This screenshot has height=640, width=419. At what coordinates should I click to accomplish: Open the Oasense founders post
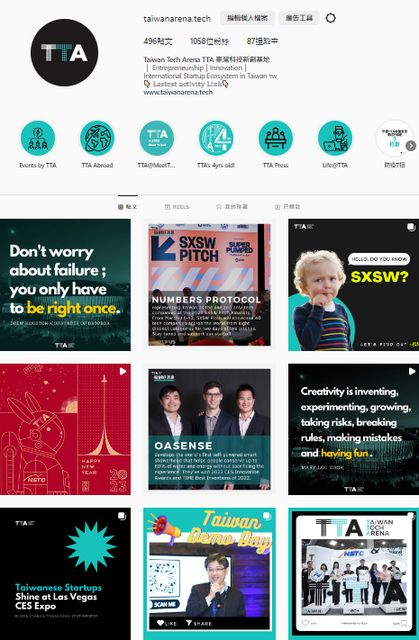(x=209, y=429)
